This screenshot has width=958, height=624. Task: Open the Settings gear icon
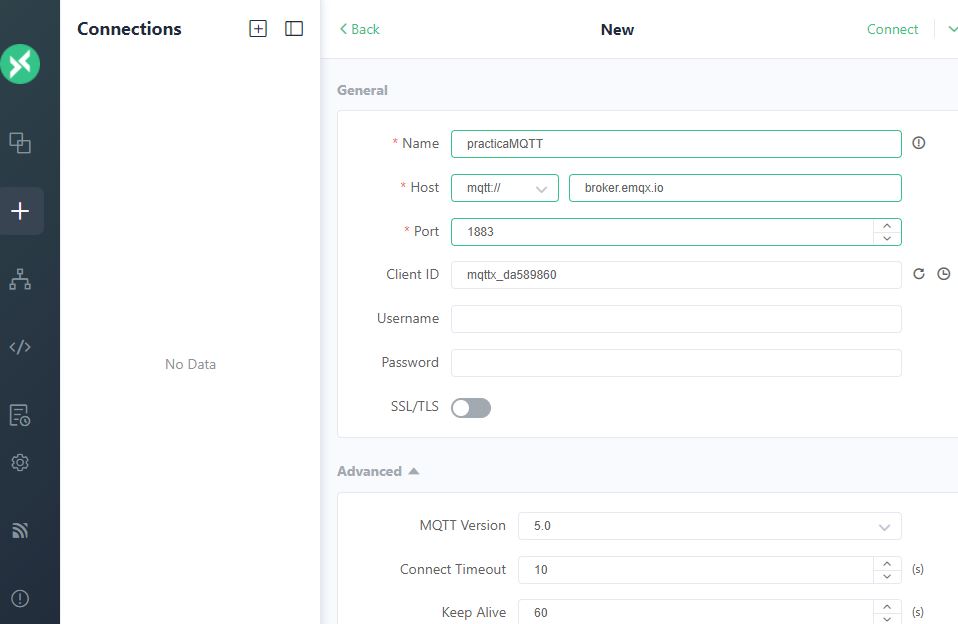tap(20, 463)
